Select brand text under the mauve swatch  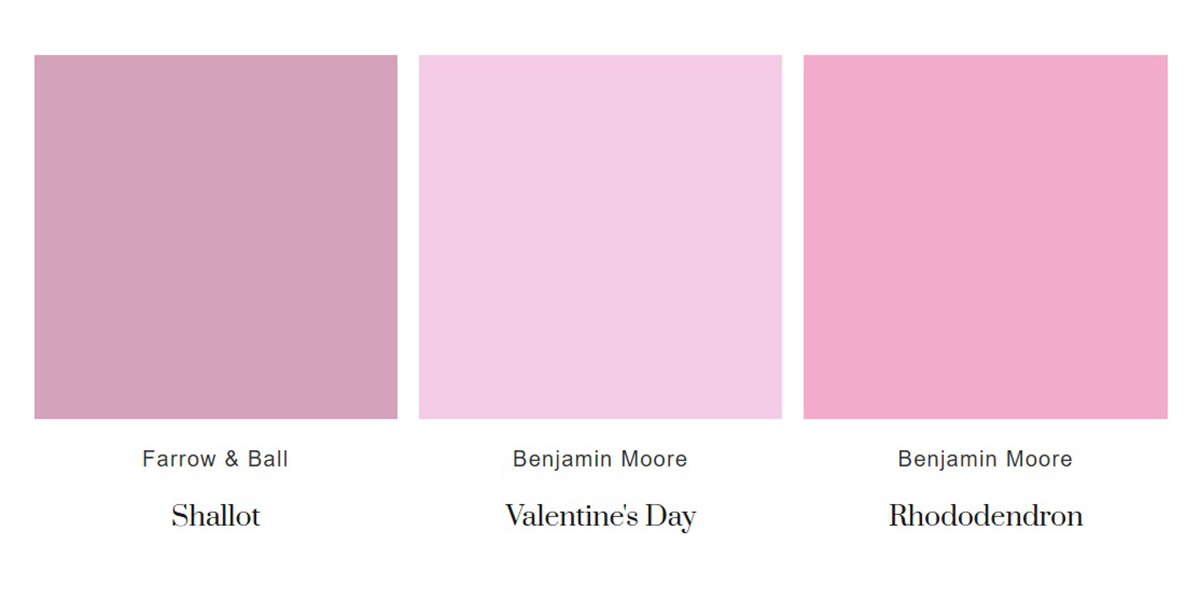pyautogui.click(x=216, y=459)
